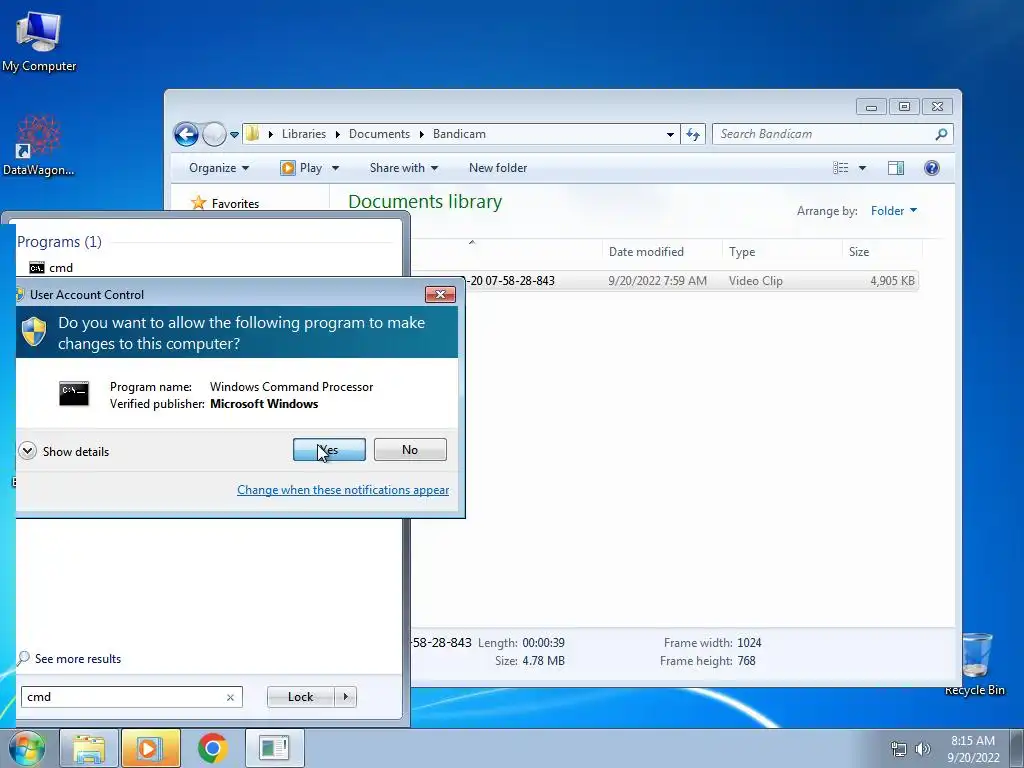Open the network tray icon
The image size is (1024, 768).
click(899, 749)
